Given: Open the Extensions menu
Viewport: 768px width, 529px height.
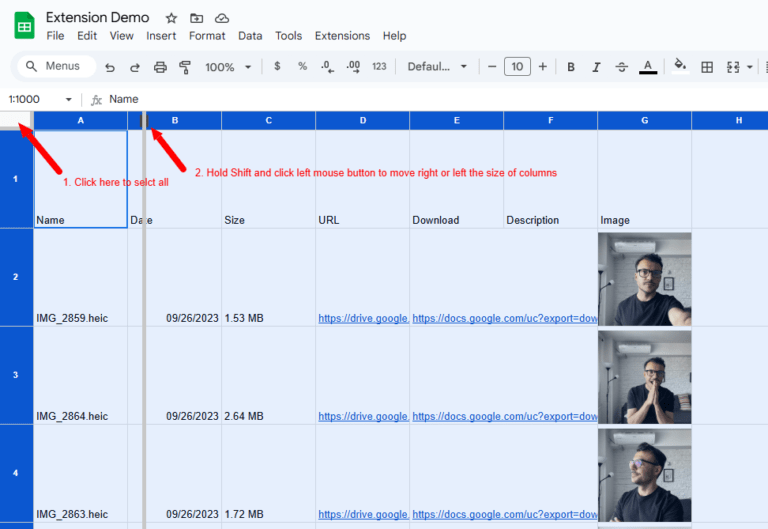Looking at the screenshot, I should coord(342,36).
